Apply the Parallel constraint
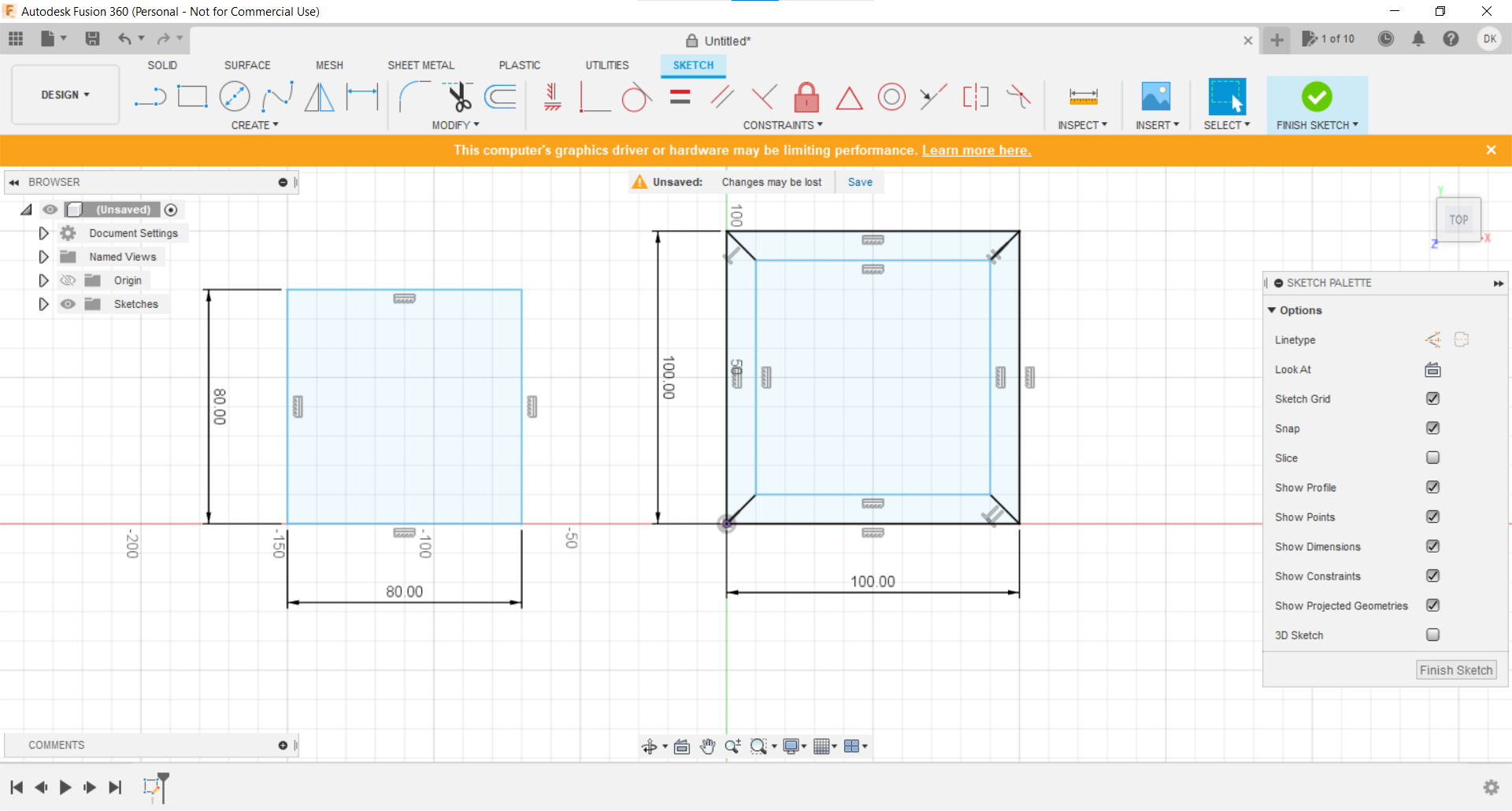The width and height of the screenshot is (1512, 811). (722, 97)
